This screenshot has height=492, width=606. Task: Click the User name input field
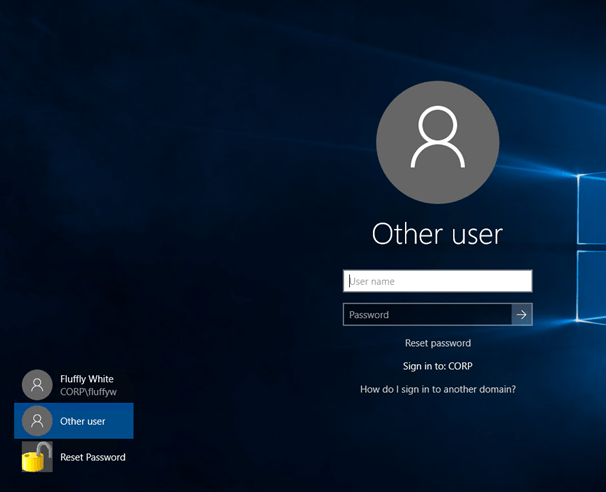coord(437,281)
